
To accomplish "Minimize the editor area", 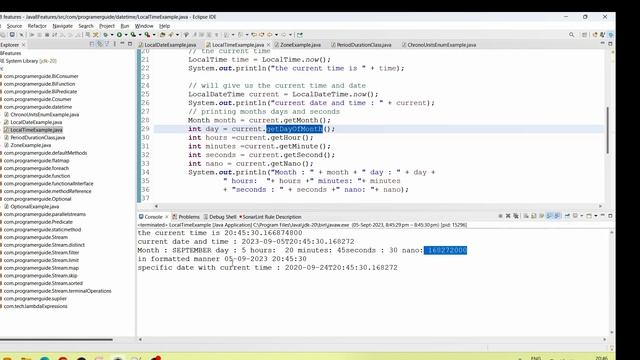I will tap(602, 43).
